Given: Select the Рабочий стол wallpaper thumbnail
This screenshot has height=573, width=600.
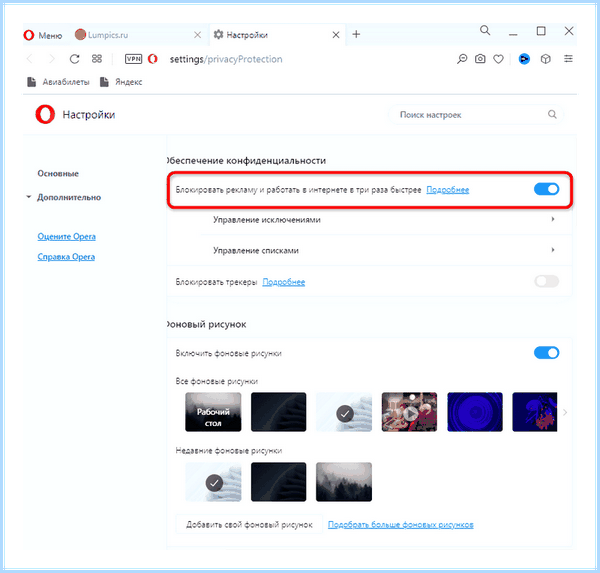Looking at the screenshot, I should 213,412.
